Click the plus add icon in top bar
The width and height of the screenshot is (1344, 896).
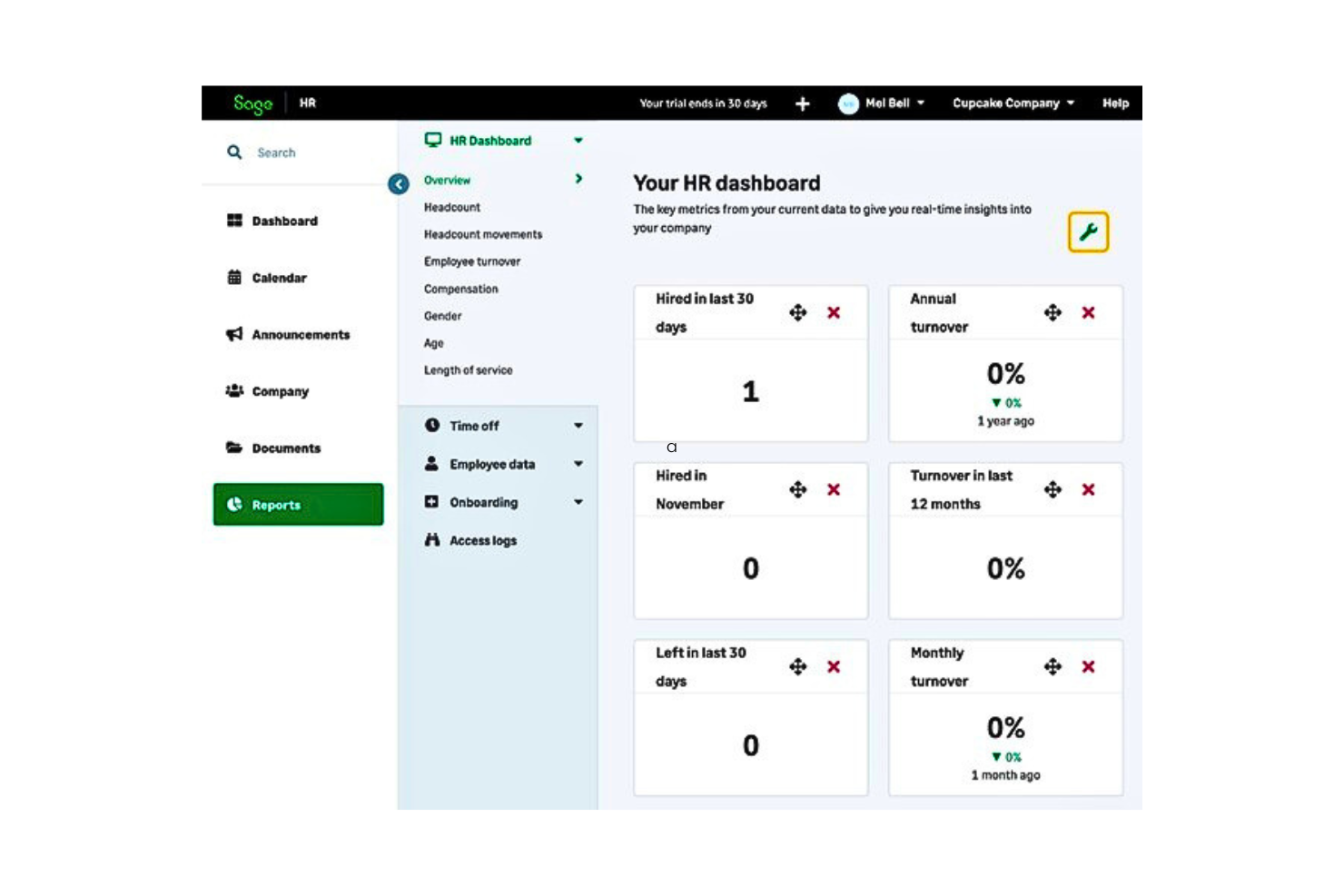802,103
